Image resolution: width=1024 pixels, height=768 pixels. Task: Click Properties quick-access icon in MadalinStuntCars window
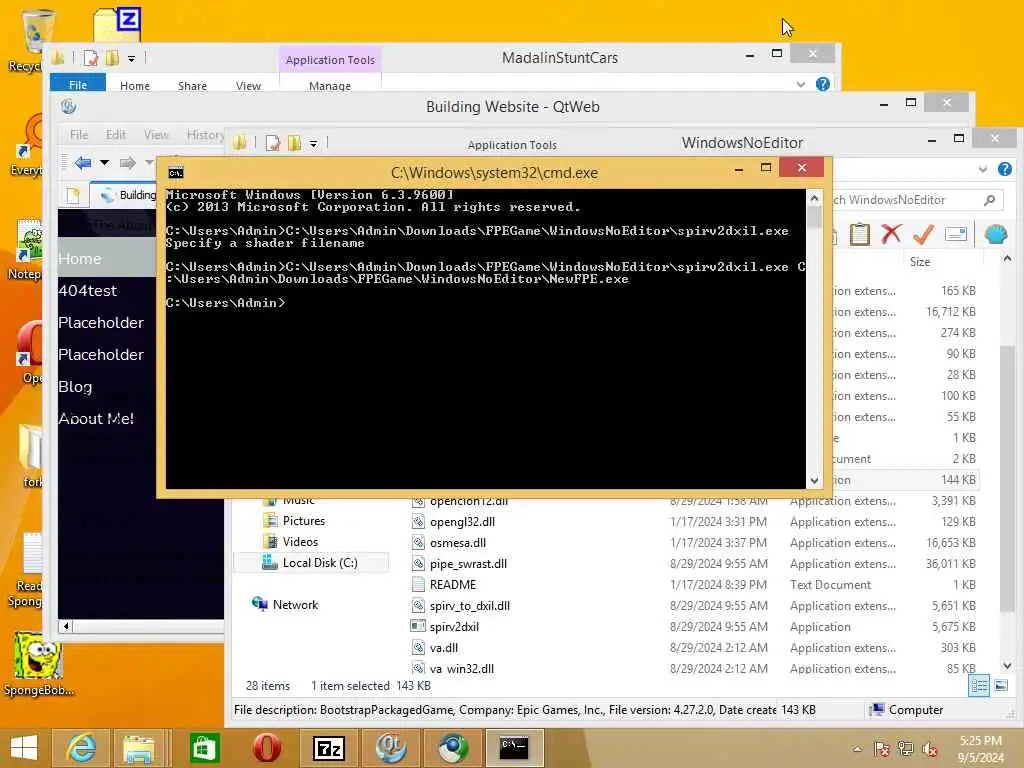pyautogui.click(x=91, y=58)
